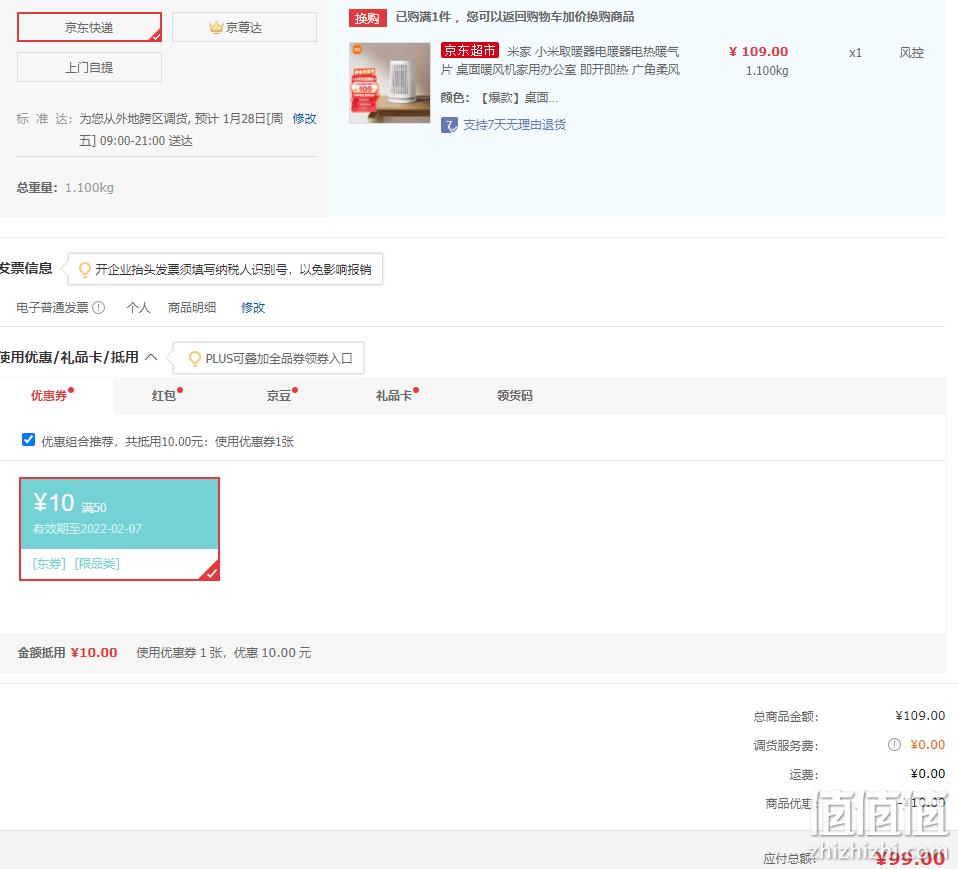
Task: Open 支持7天无理由退货 link
Action: (514, 125)
